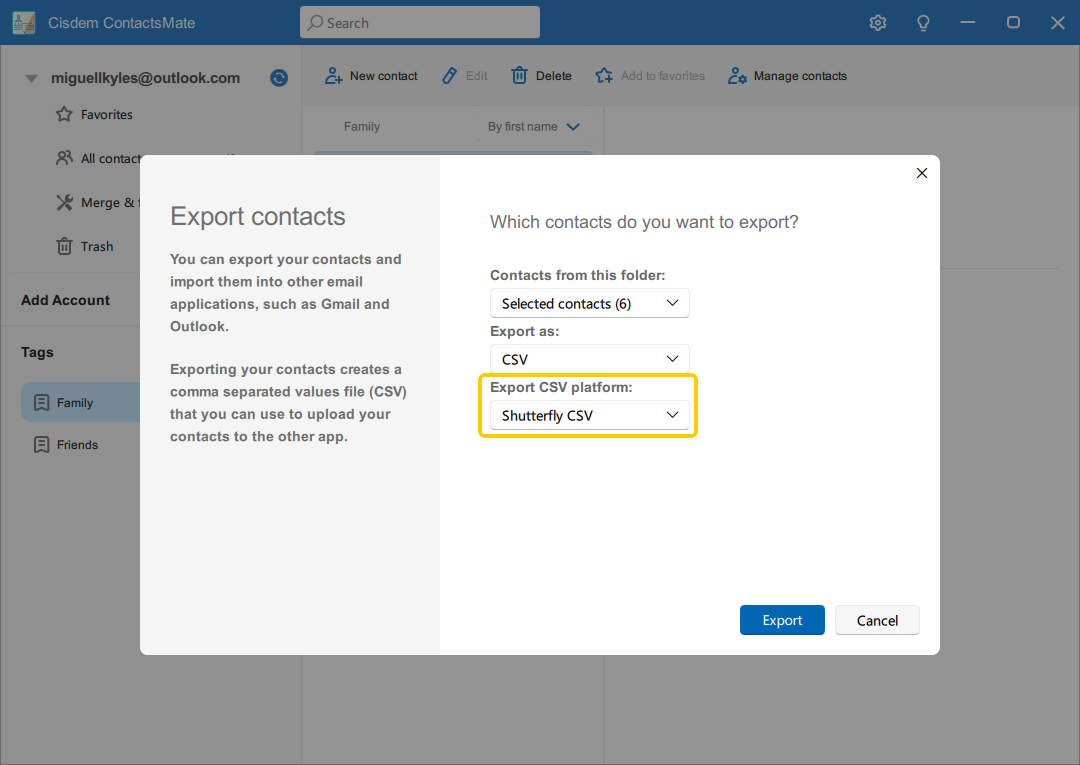Screen dimensions: 1080x765
Task: Open the Export as CSV dropdown
Action: point(589,359)
